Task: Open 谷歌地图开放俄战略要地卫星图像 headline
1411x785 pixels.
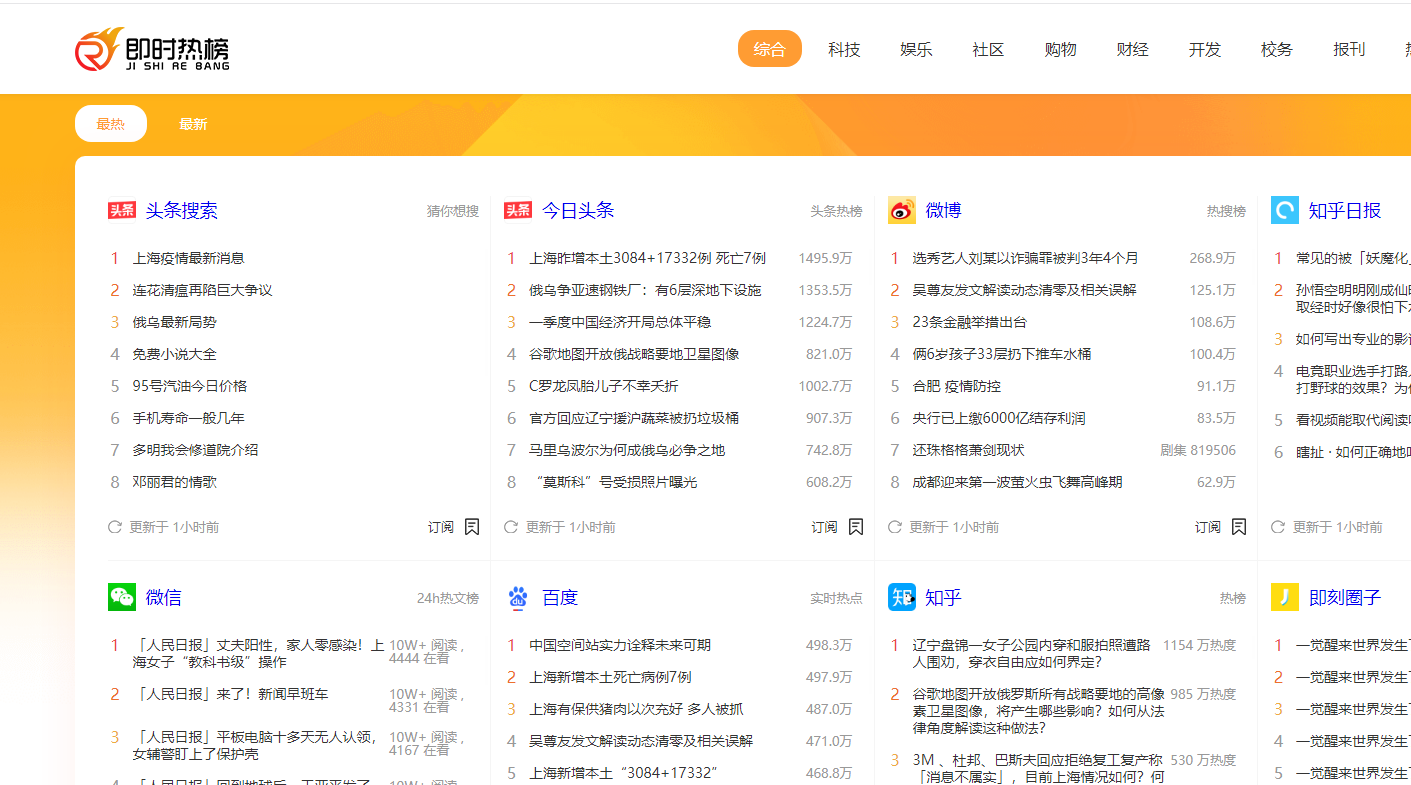Action: 634,354
